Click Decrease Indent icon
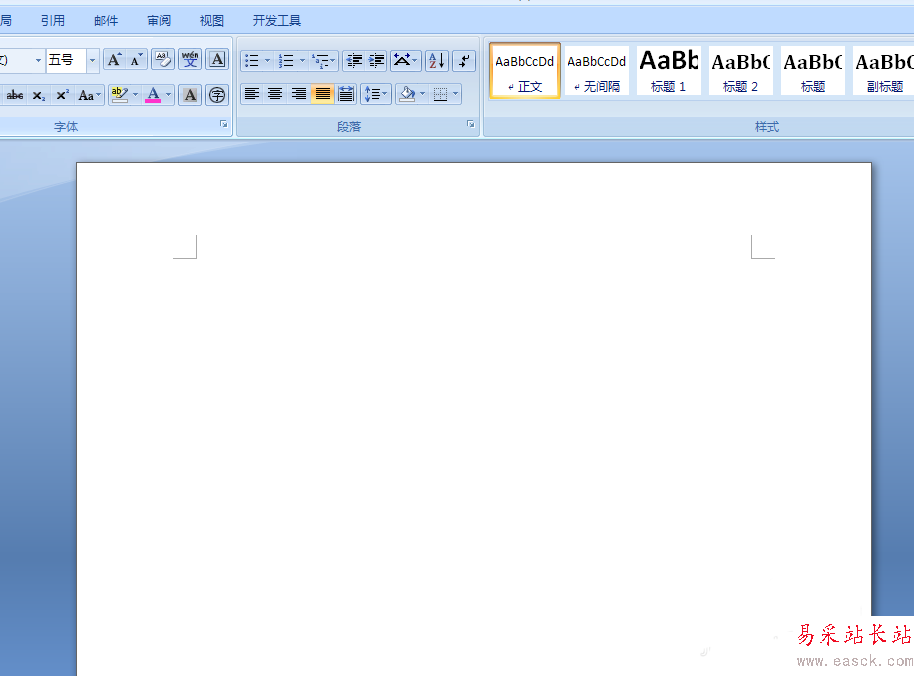Image resolution: width=914 pixels, height=676 pixels. (x=354, y=61)
